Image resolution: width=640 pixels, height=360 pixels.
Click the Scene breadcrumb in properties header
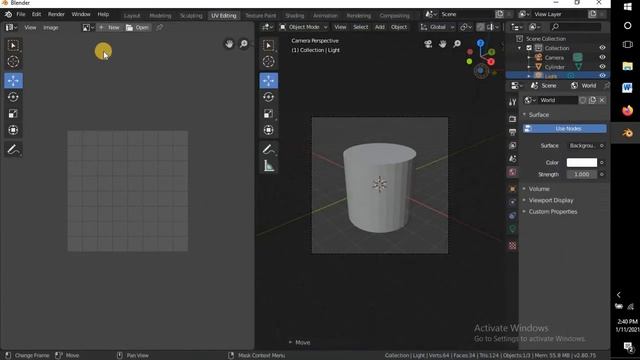[x=544, y=85]
